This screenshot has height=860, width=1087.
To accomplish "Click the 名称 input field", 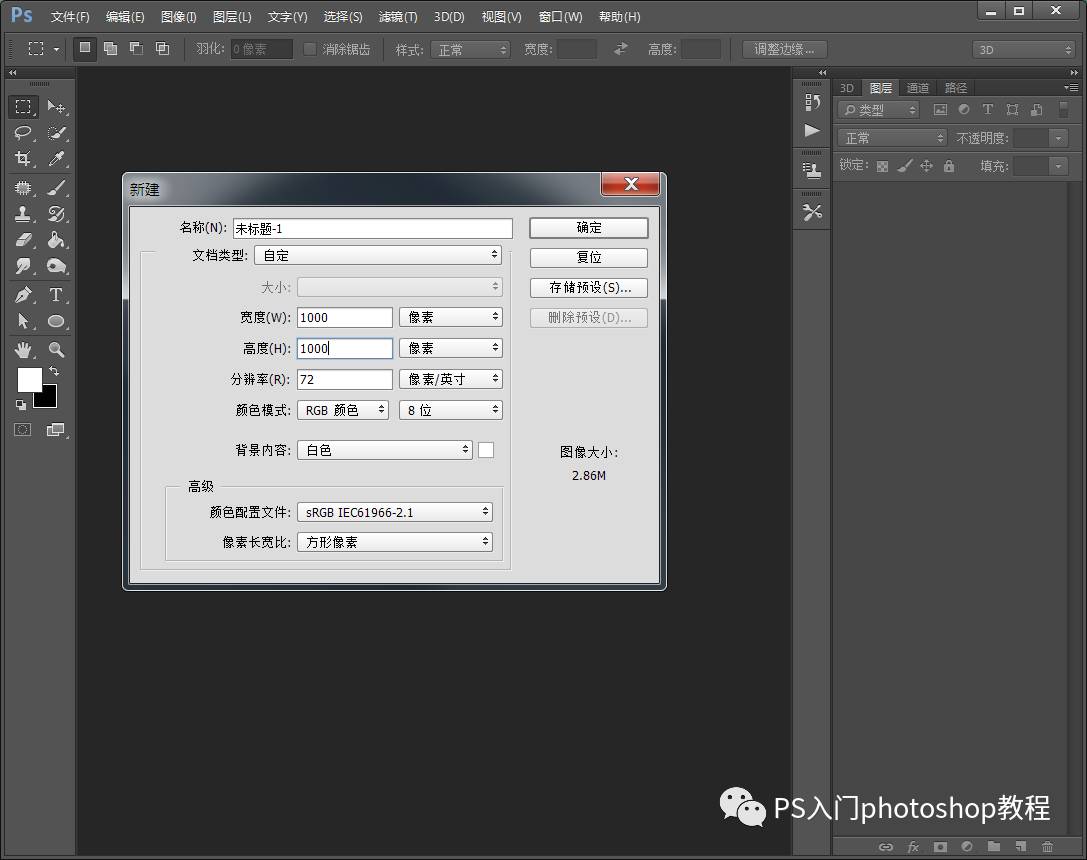I will click(x=373, y=229).
